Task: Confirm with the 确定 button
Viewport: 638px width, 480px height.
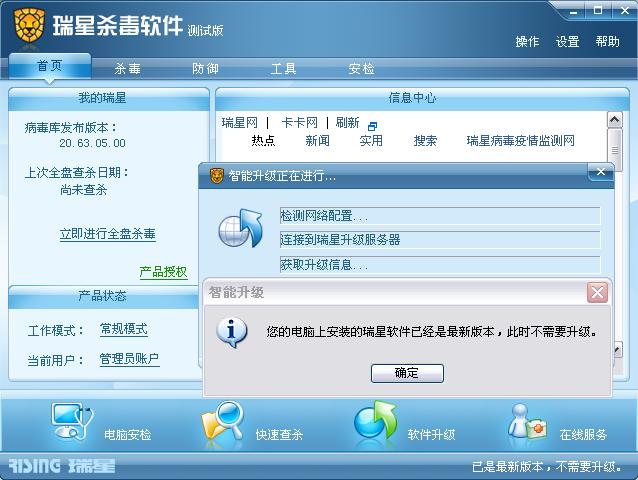Action: (407, 373)
